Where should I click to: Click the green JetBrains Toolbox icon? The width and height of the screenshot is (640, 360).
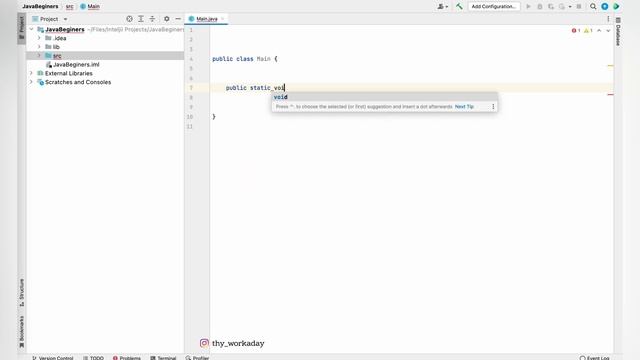coord(616,7)
